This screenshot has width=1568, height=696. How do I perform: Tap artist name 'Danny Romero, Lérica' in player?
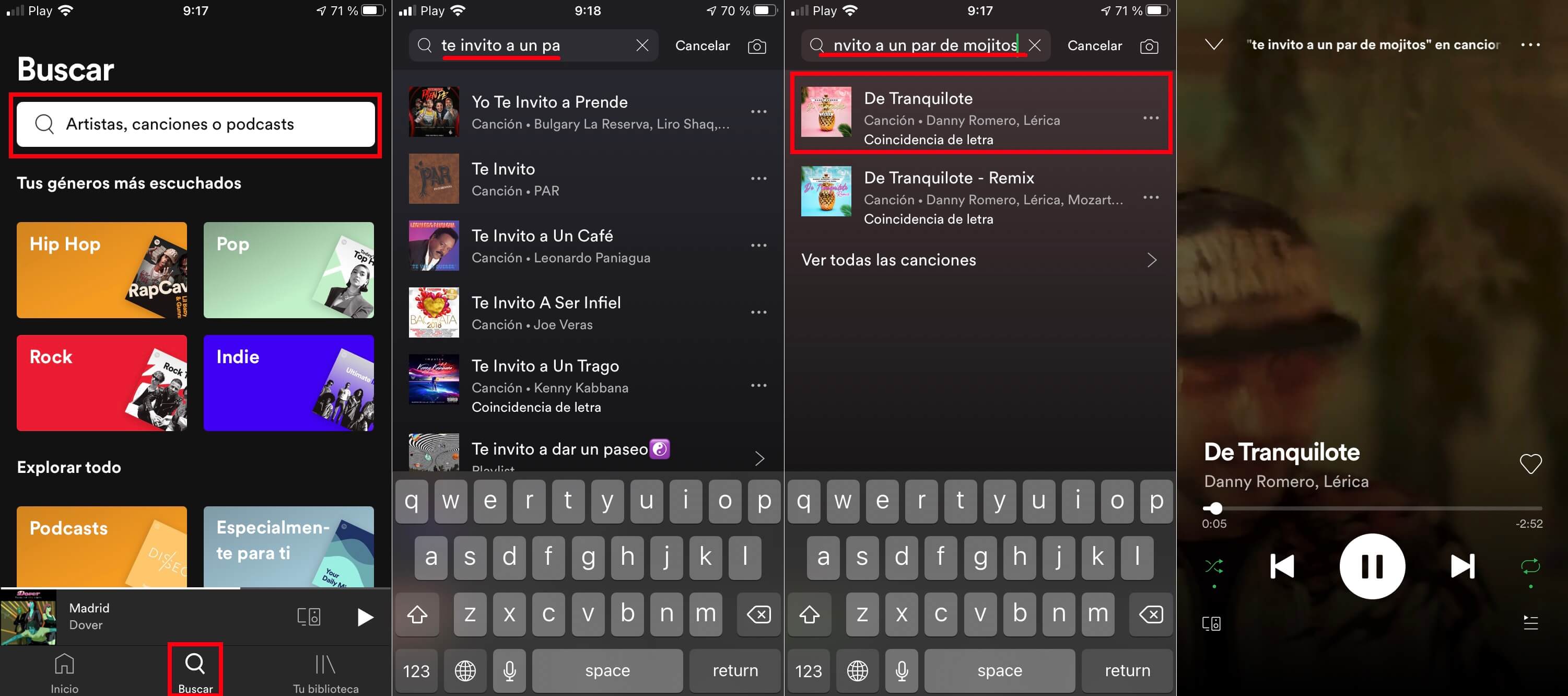click(x=1285, y=481)
